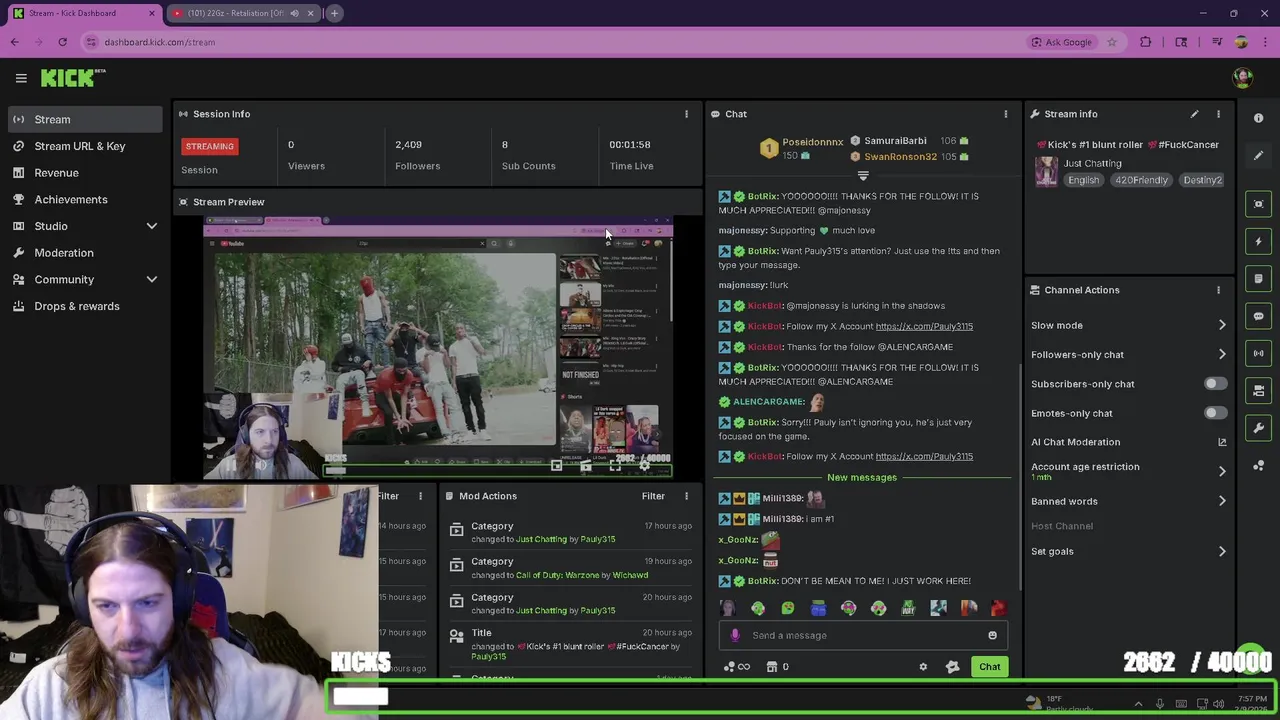The height and width of the screenshot is (720, 1280).
Task: Click the STREAMING session badge
Action: click(x=209, y=146)
